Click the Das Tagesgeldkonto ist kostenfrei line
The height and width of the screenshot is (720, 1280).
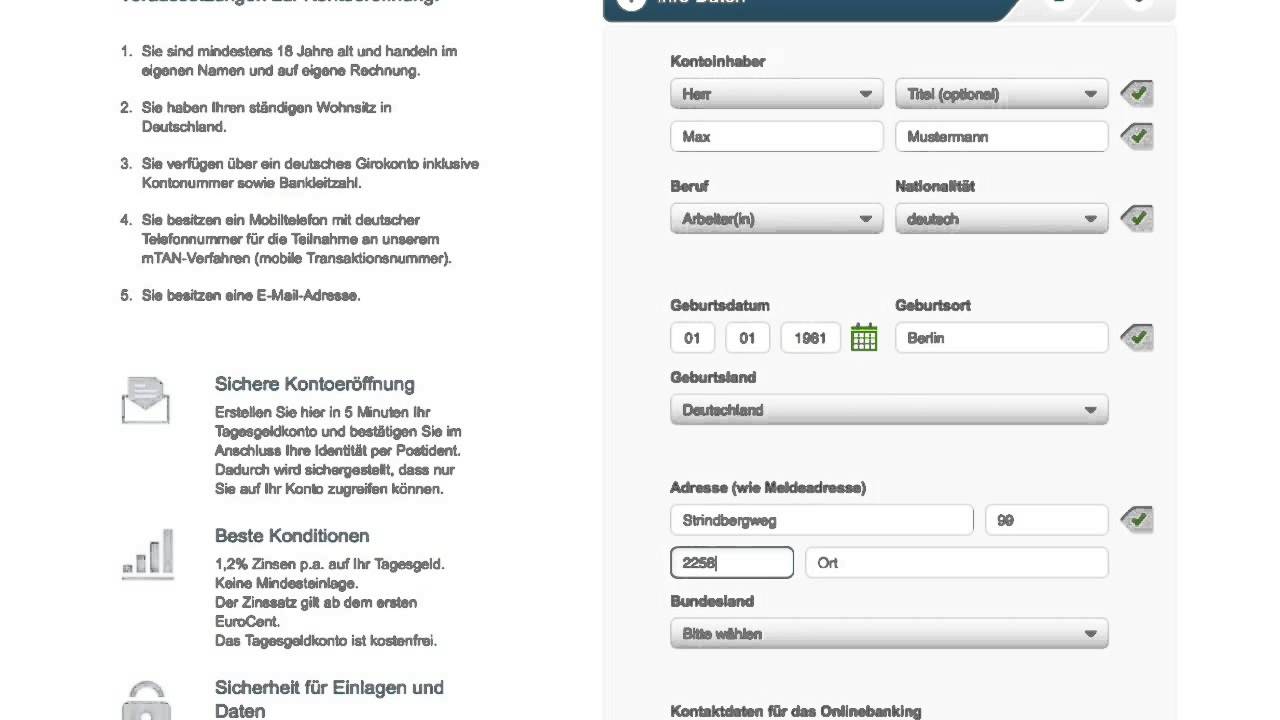[x=326, y=641]
